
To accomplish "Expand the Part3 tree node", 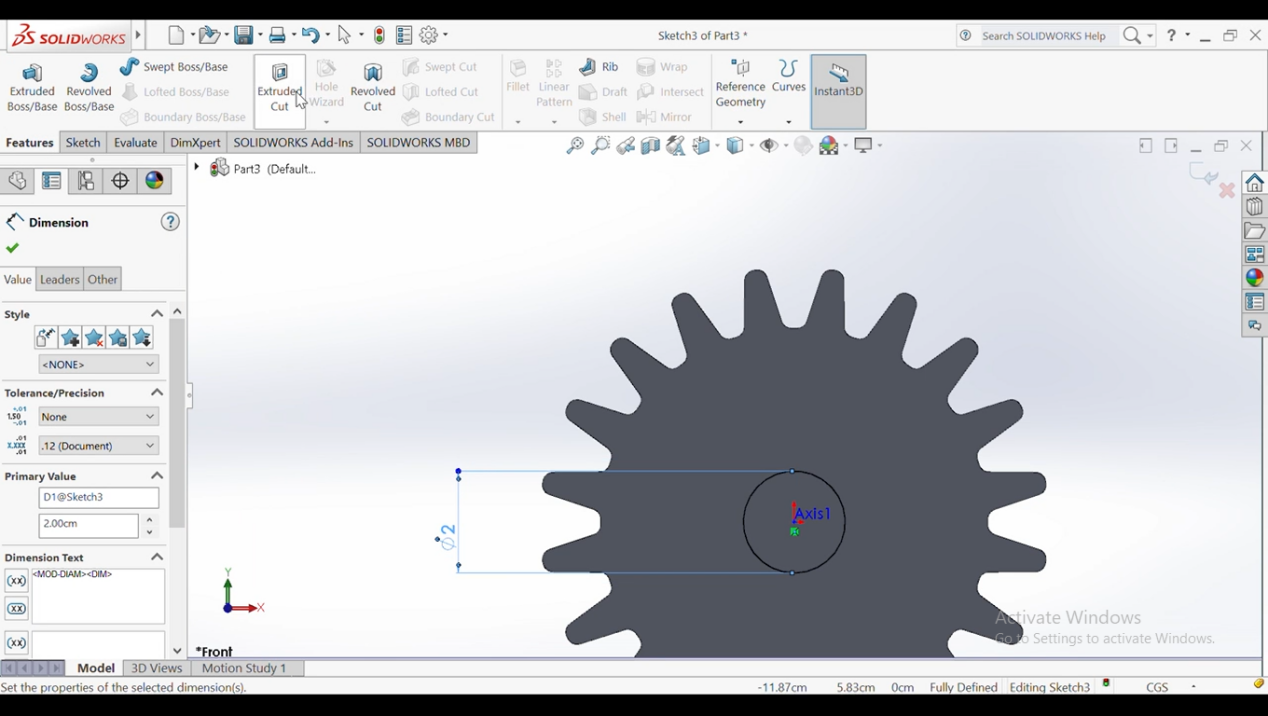I will tap(197, 168).
